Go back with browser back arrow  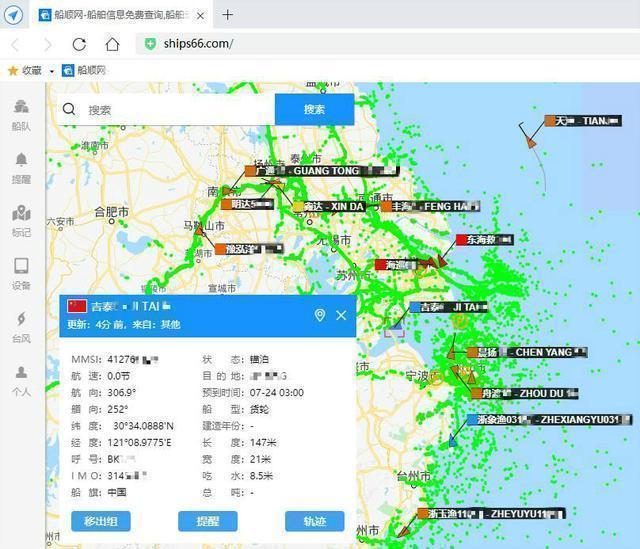[x=16, y=44]
